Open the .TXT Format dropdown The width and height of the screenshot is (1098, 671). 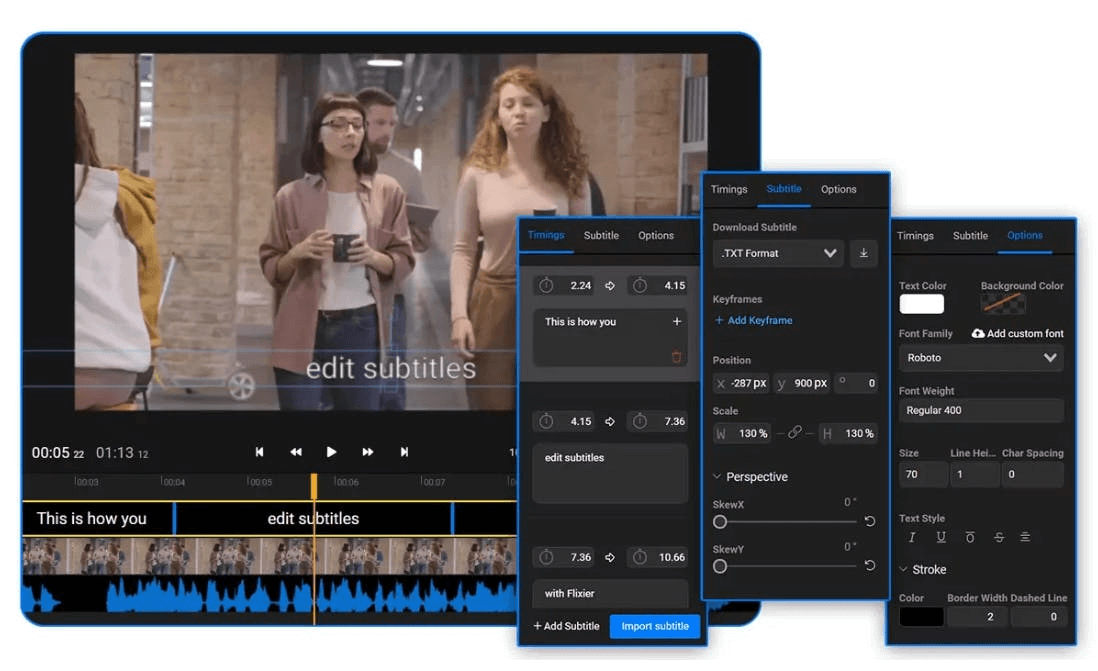(x=778, y=253)
